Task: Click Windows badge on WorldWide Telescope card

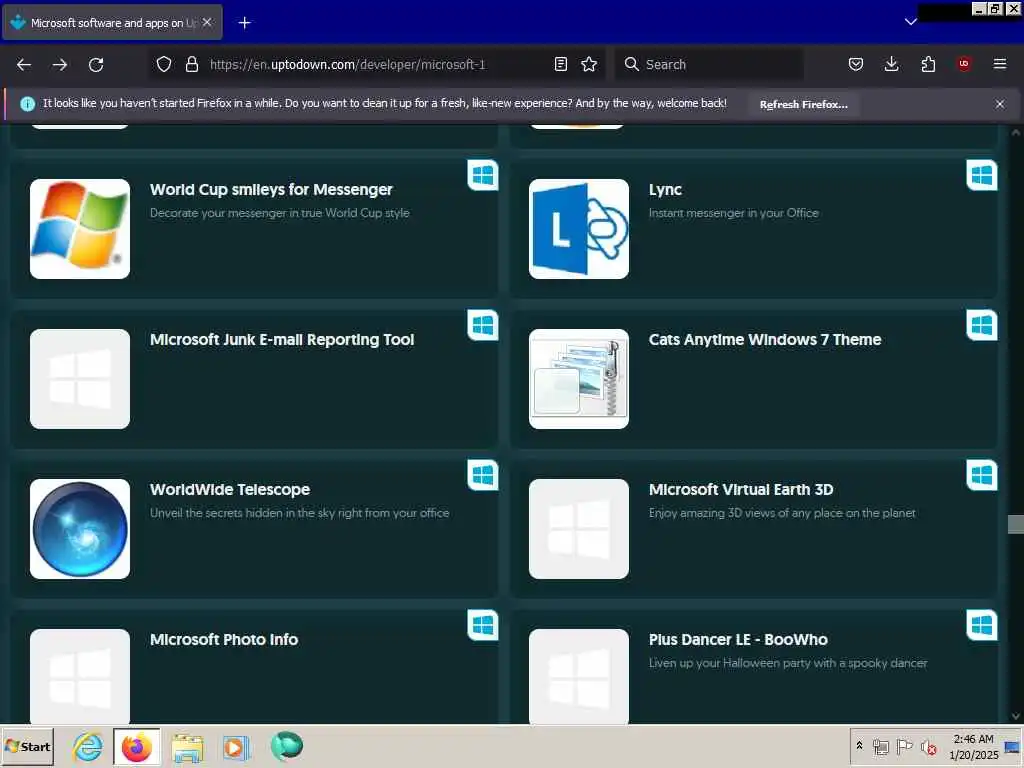Action: tap(483, 475)
